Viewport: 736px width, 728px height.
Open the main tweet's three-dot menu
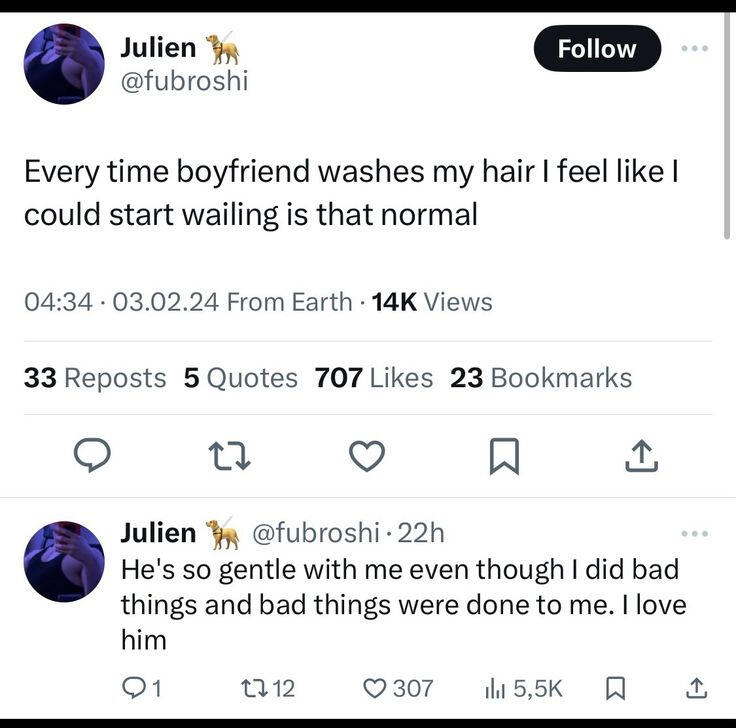(x=695, y=48)
